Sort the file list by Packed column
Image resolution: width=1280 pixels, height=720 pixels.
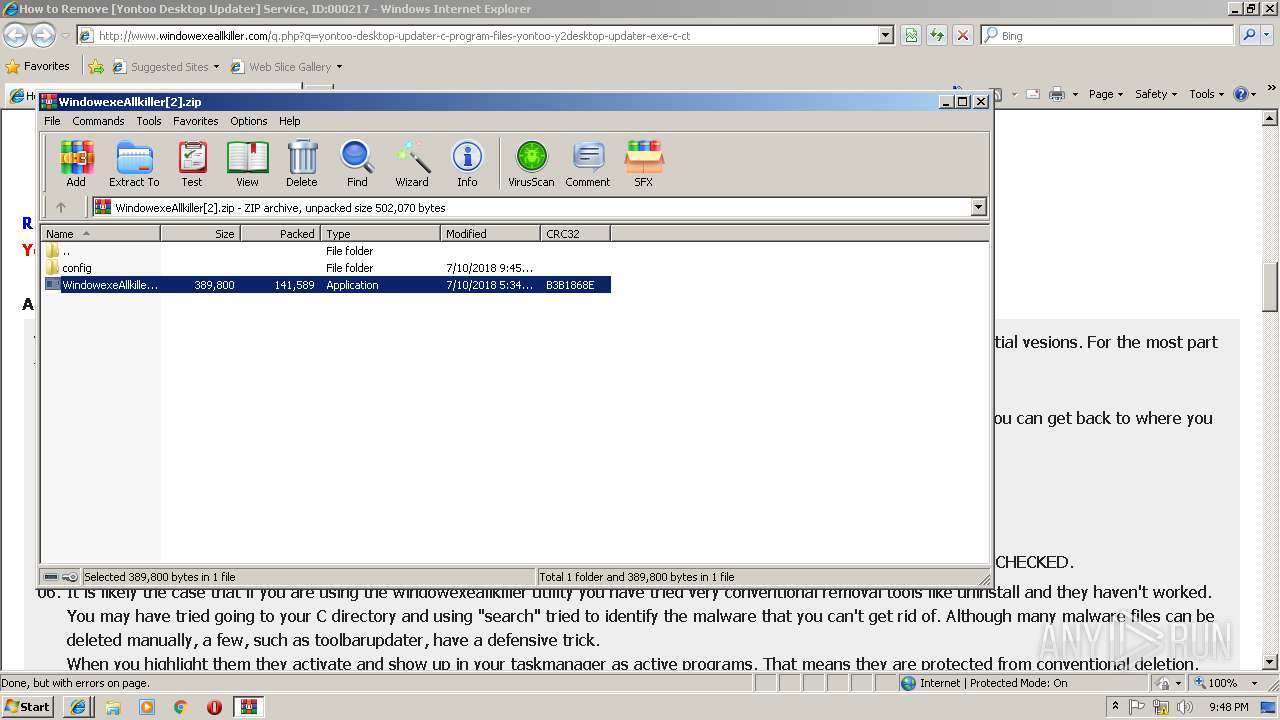click(x=280, y=233)
